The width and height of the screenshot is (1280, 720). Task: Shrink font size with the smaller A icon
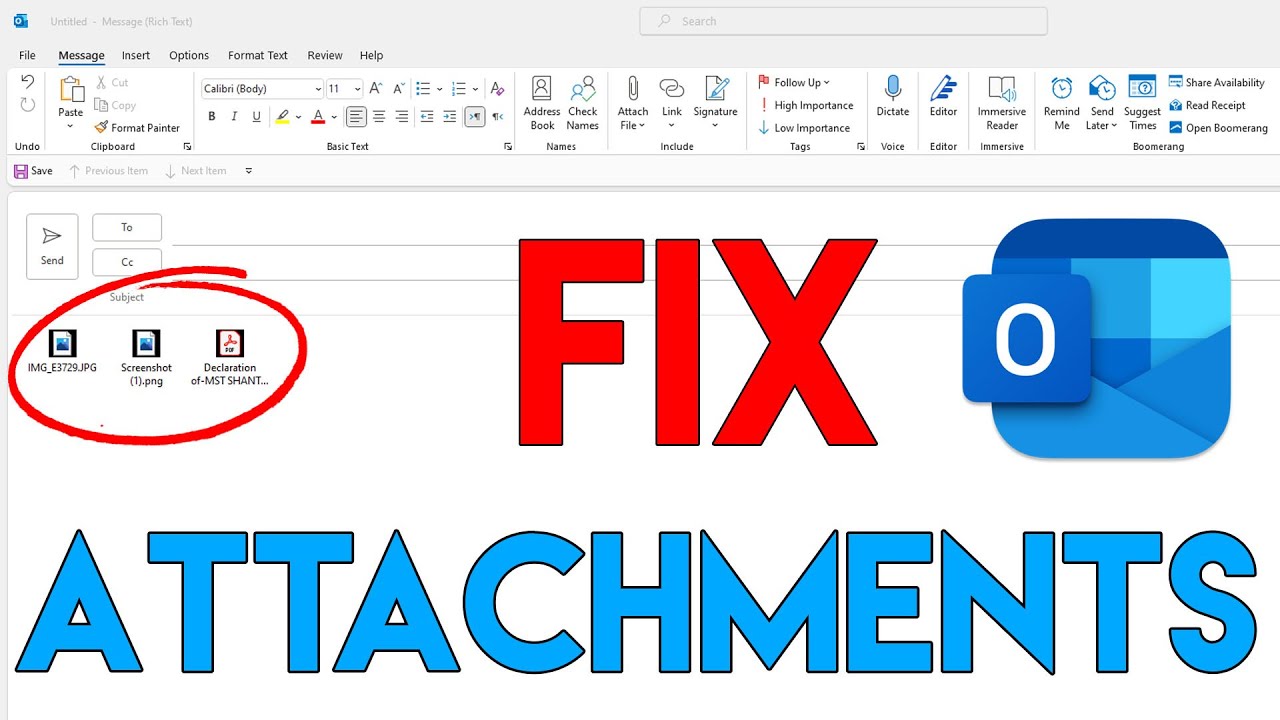(399, 89)
